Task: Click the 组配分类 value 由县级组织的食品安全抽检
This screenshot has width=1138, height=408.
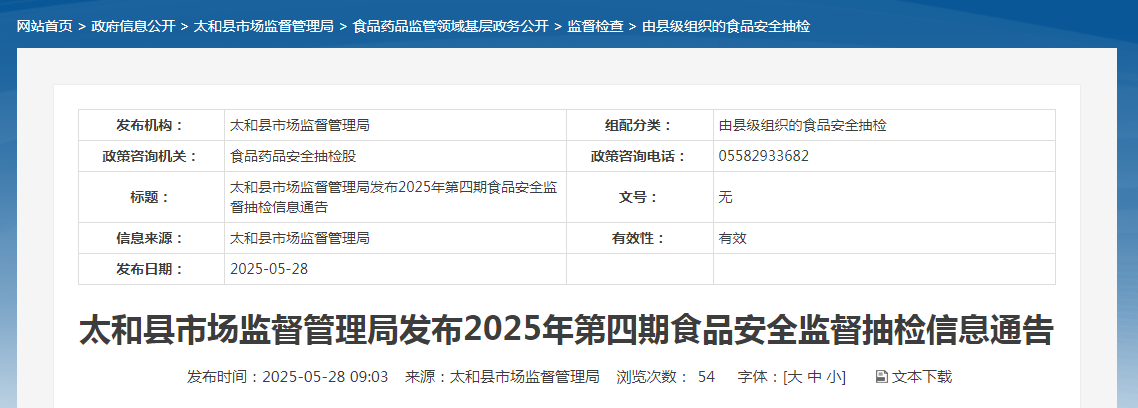Action: pos(803,126)
